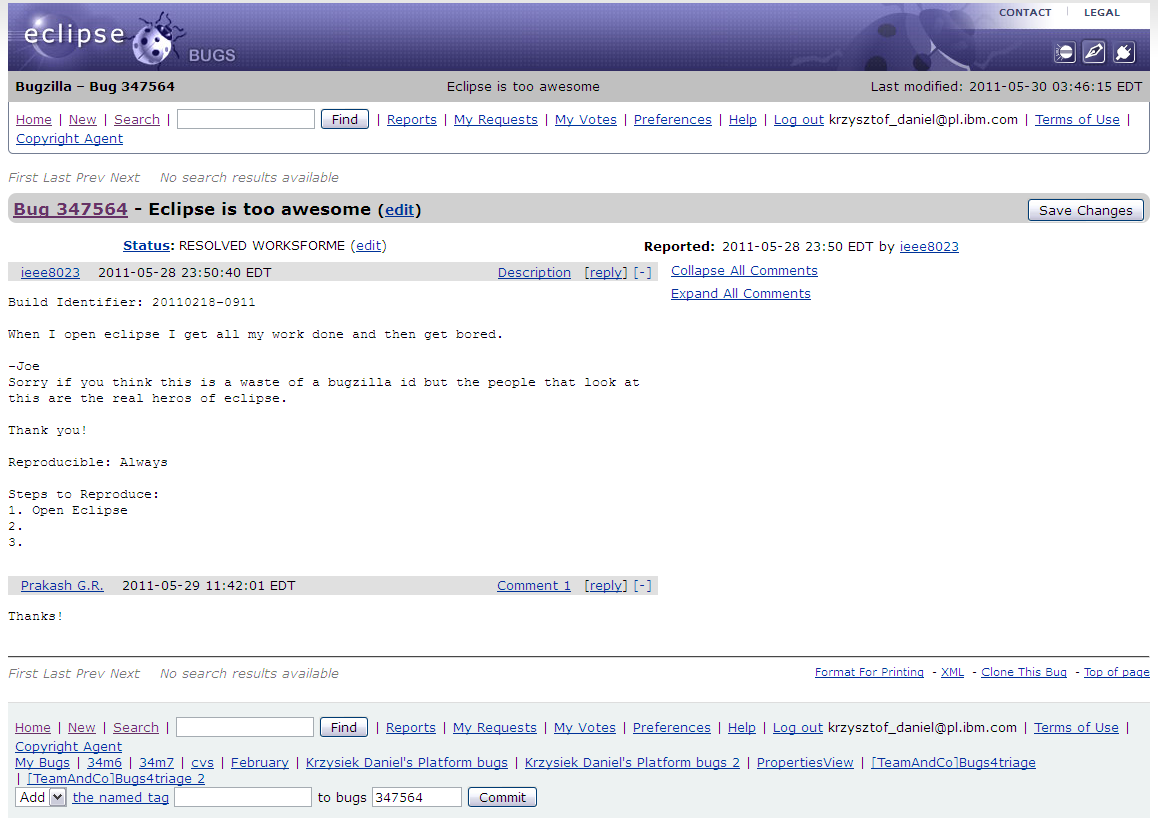Open the XML view link
Screen dimensions: 1158x820
tap(953, 672)
